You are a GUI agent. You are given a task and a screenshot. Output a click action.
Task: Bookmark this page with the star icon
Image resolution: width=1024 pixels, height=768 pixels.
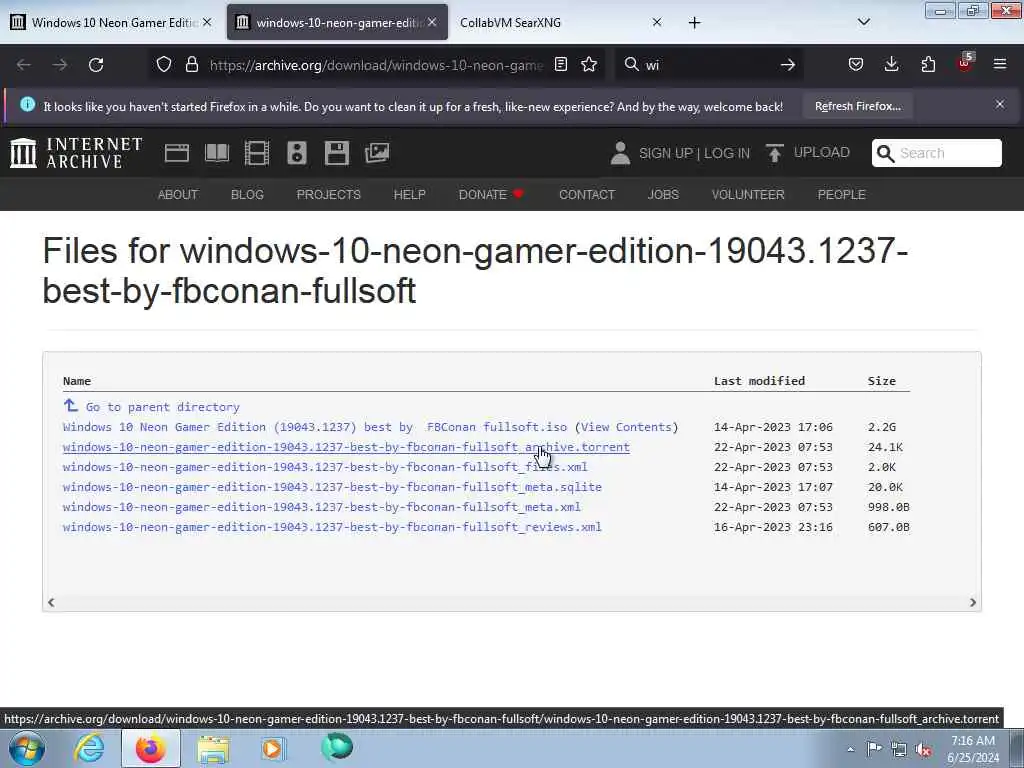point(589,65)
